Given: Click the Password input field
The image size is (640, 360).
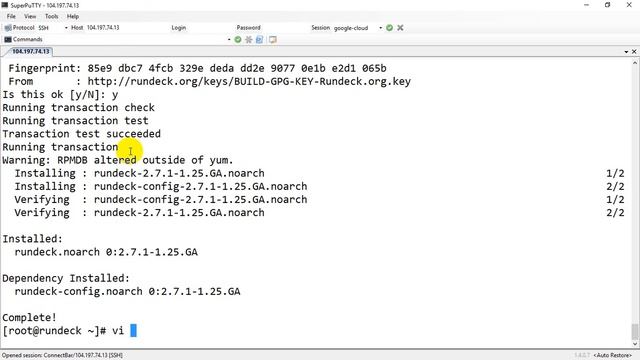Looking at the screenshot, I should [x=284, y=28].
